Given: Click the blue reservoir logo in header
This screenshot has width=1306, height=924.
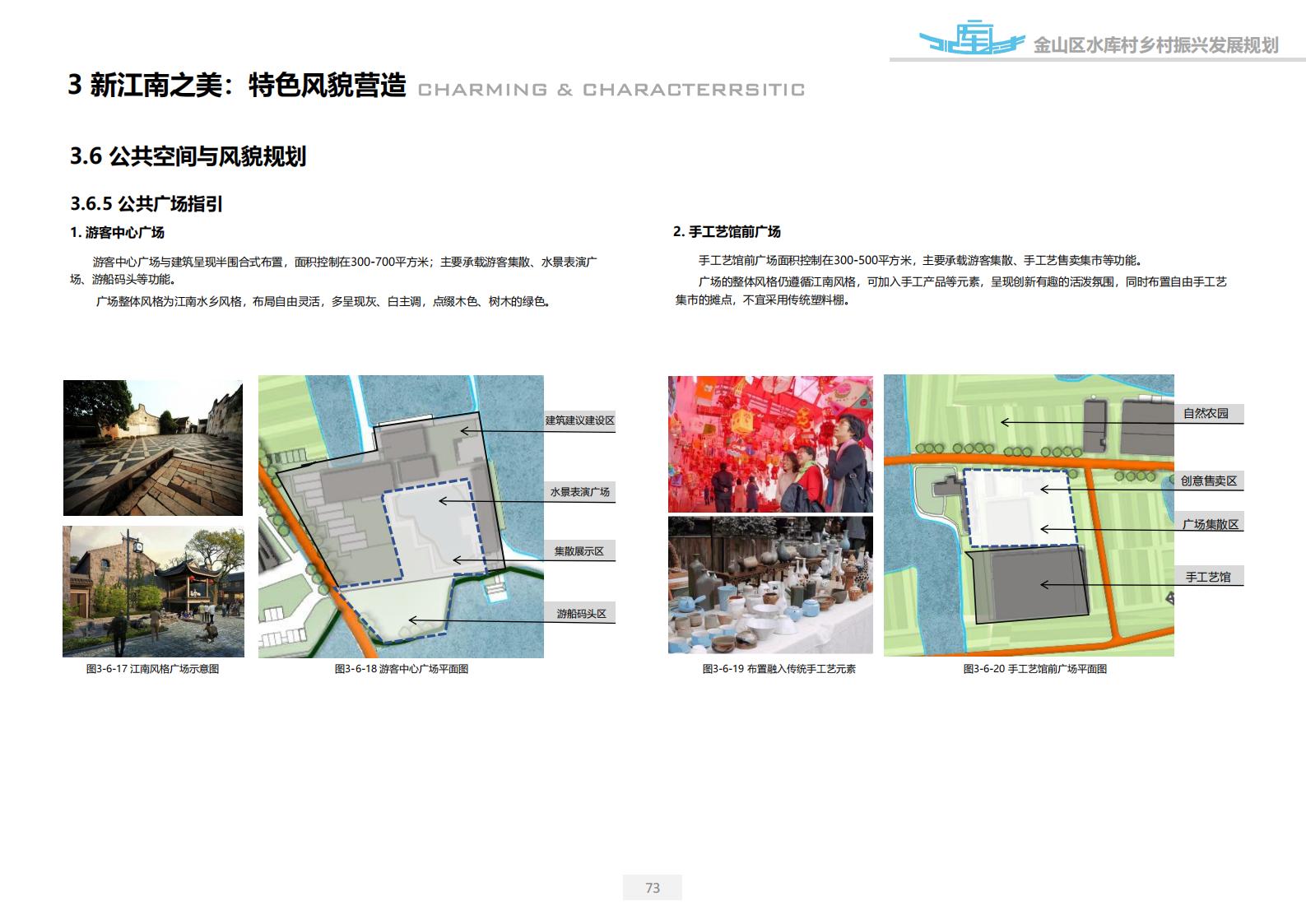Looking at the screenshot, I should tap(971, 38).
